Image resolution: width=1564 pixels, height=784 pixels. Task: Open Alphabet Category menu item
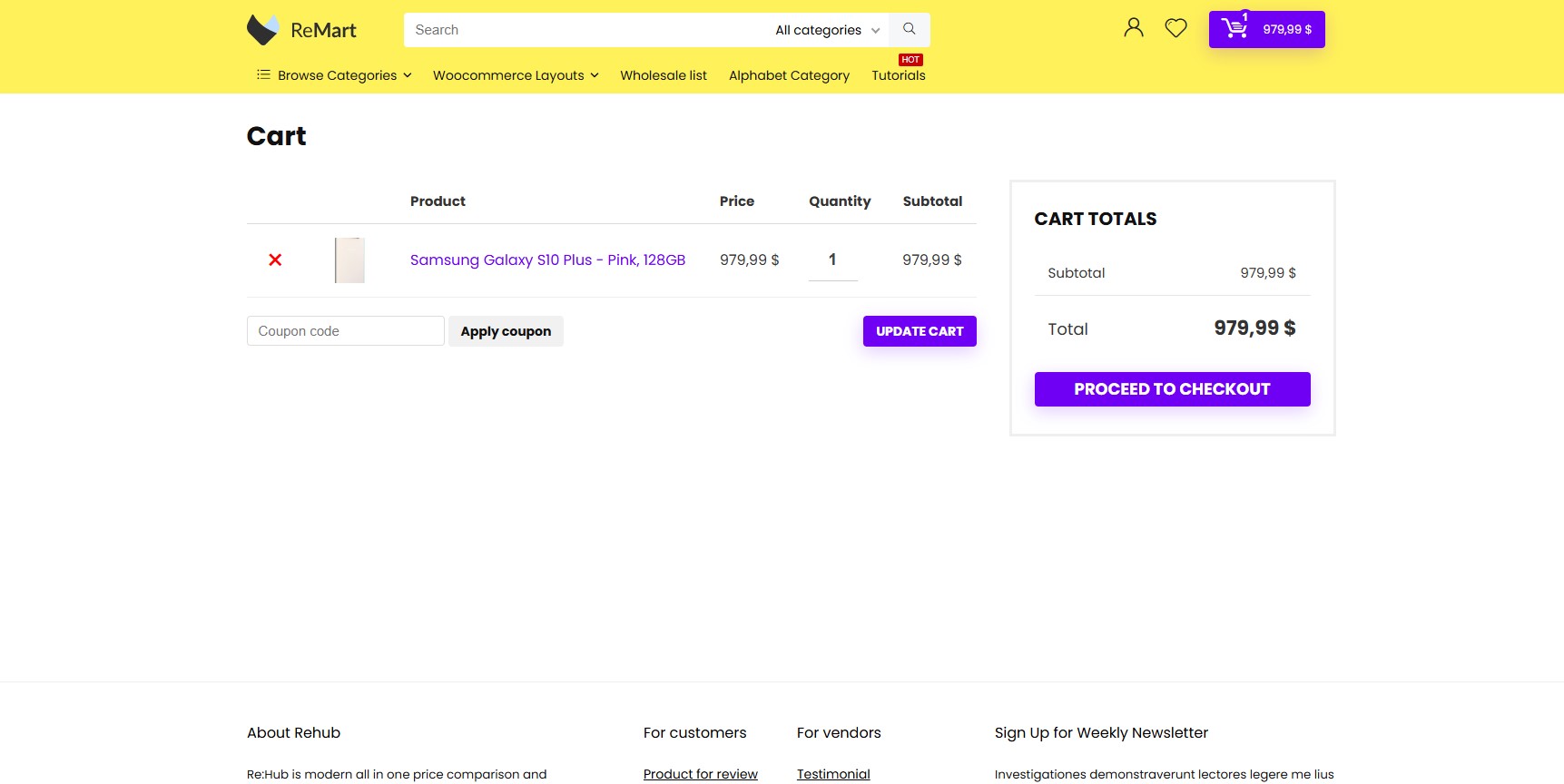pos(789,75)
